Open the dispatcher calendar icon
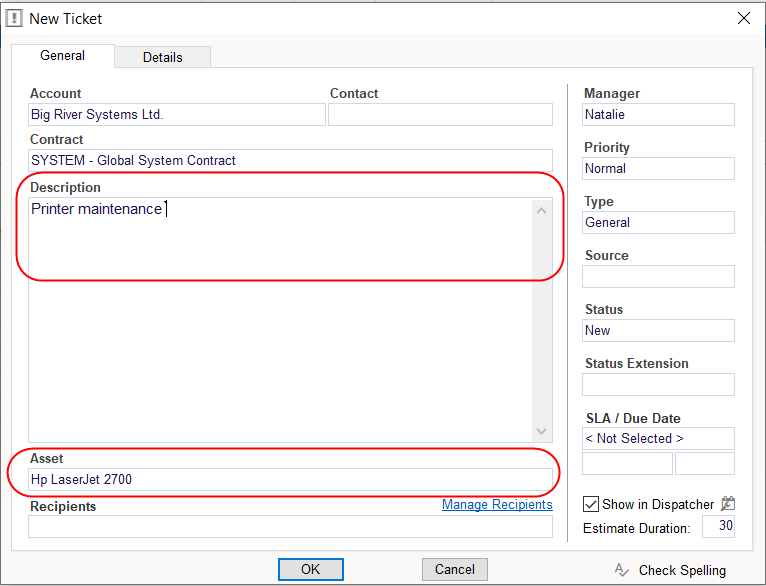Viewport: 766px width, 586px height. (x=728, y=505)
